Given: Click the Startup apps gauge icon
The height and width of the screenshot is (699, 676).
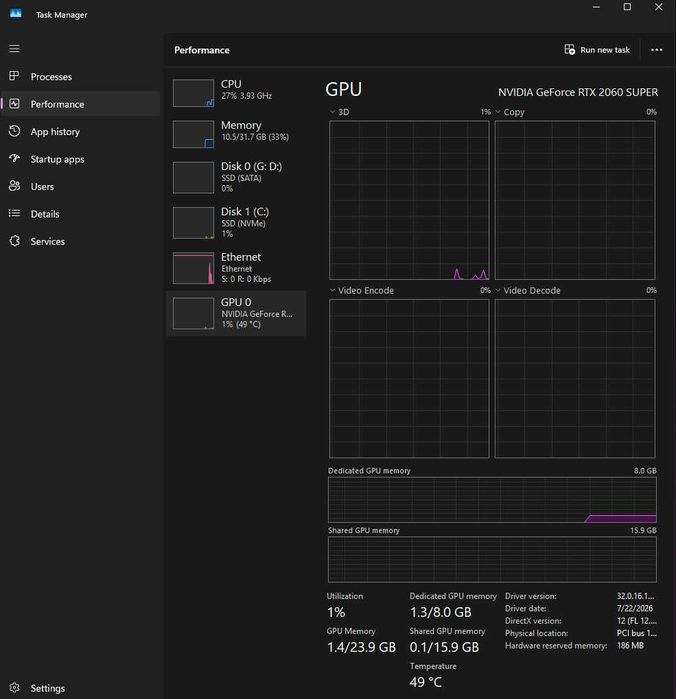Looking at the screenshot, I should (x=14, y=158).
